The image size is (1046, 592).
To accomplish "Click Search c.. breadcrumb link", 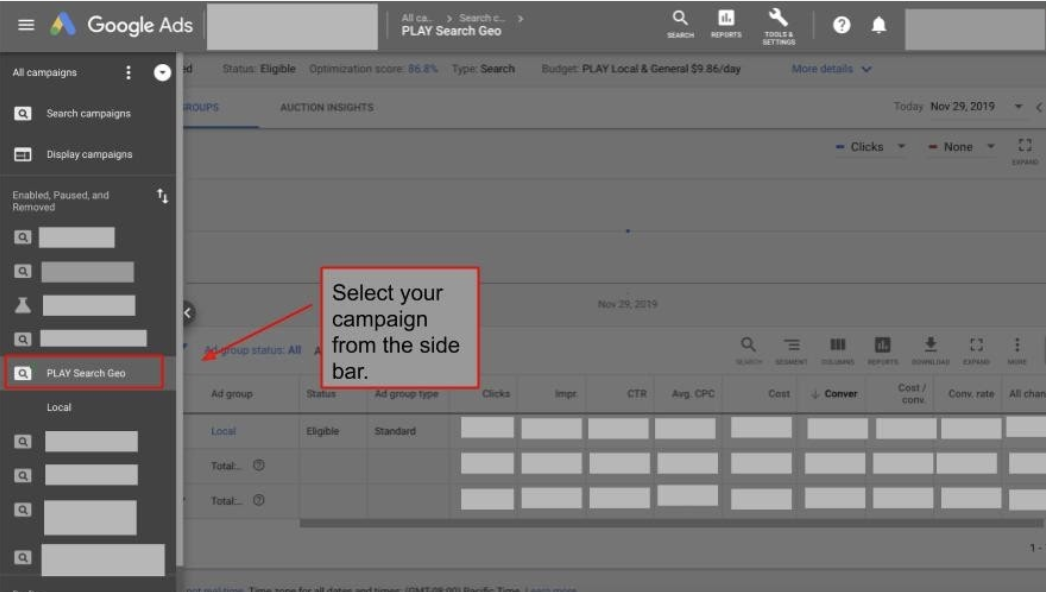I will (482, 18).
